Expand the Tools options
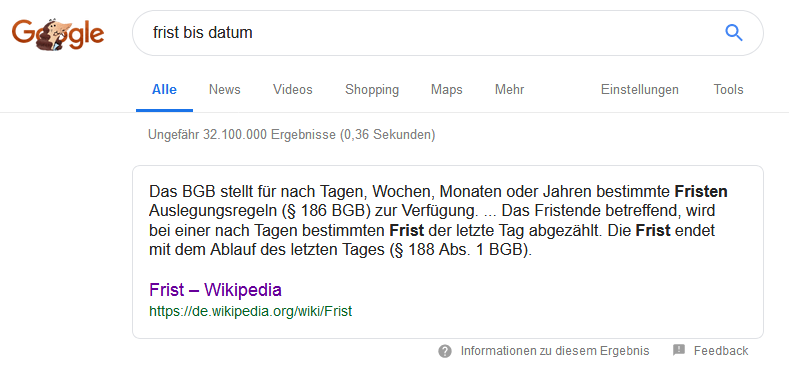Screen dimensions: 789x377 (728, 90)
